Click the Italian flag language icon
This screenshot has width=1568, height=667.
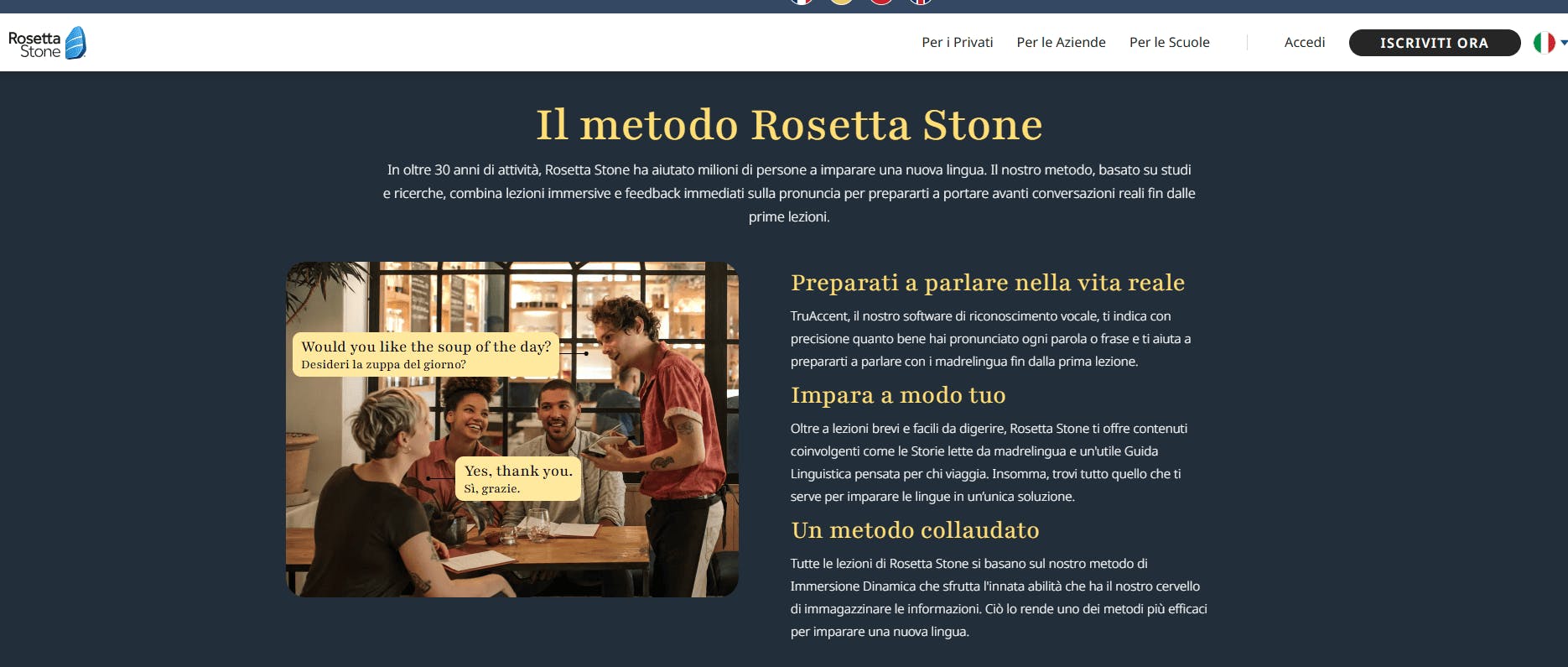tap(1544, 43)
